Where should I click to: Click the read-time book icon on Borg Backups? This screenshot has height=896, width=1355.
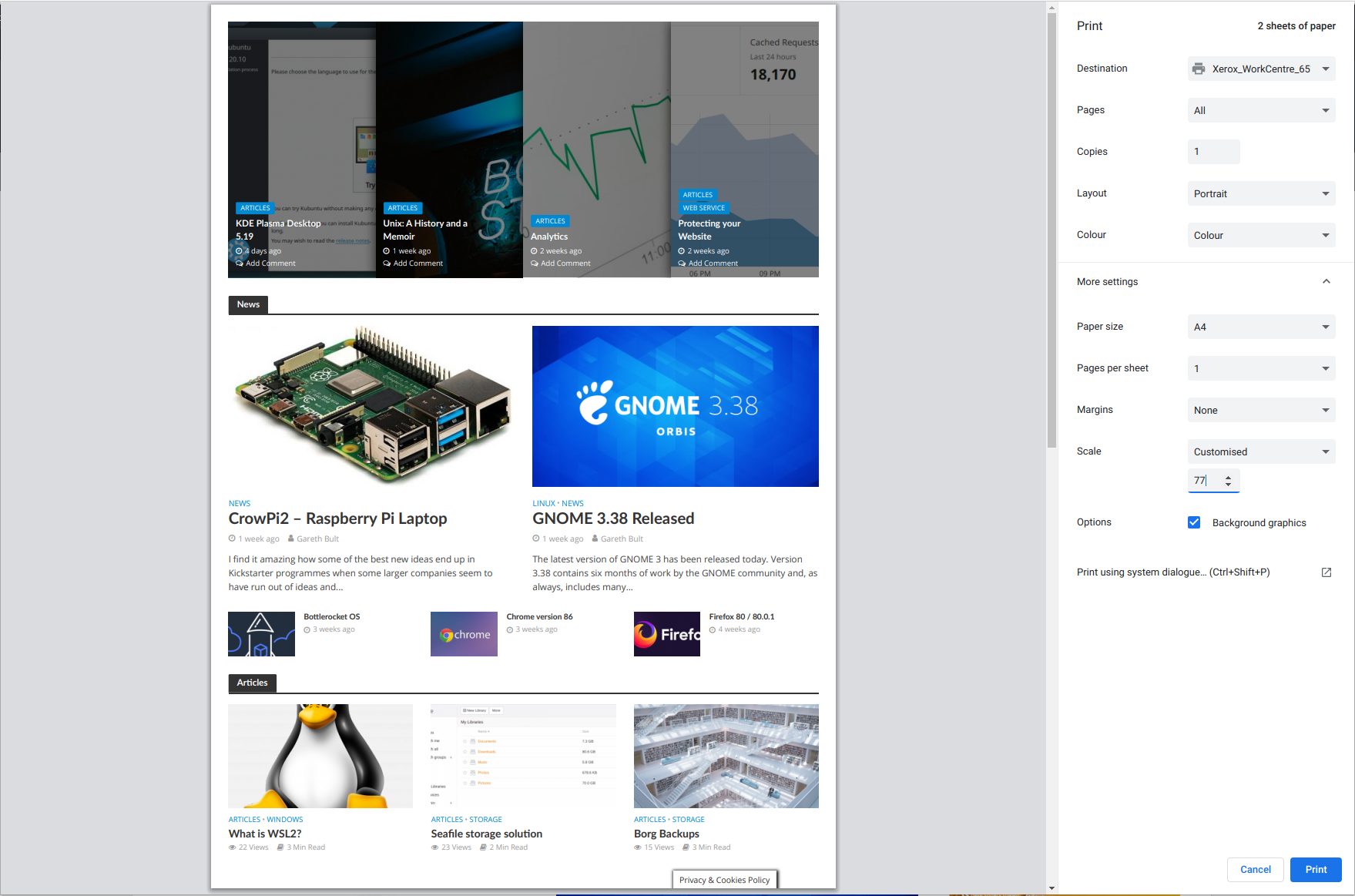[686, 847]
